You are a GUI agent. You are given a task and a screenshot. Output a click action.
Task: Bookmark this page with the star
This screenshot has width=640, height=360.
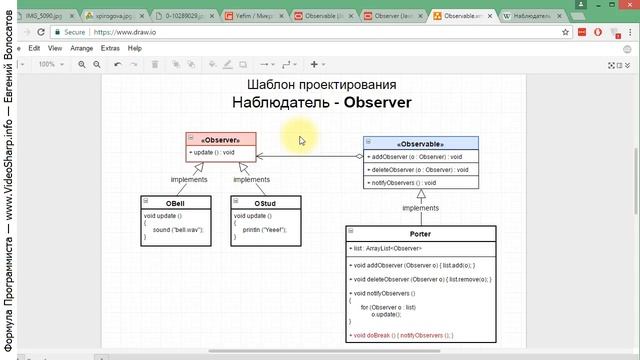565,32
